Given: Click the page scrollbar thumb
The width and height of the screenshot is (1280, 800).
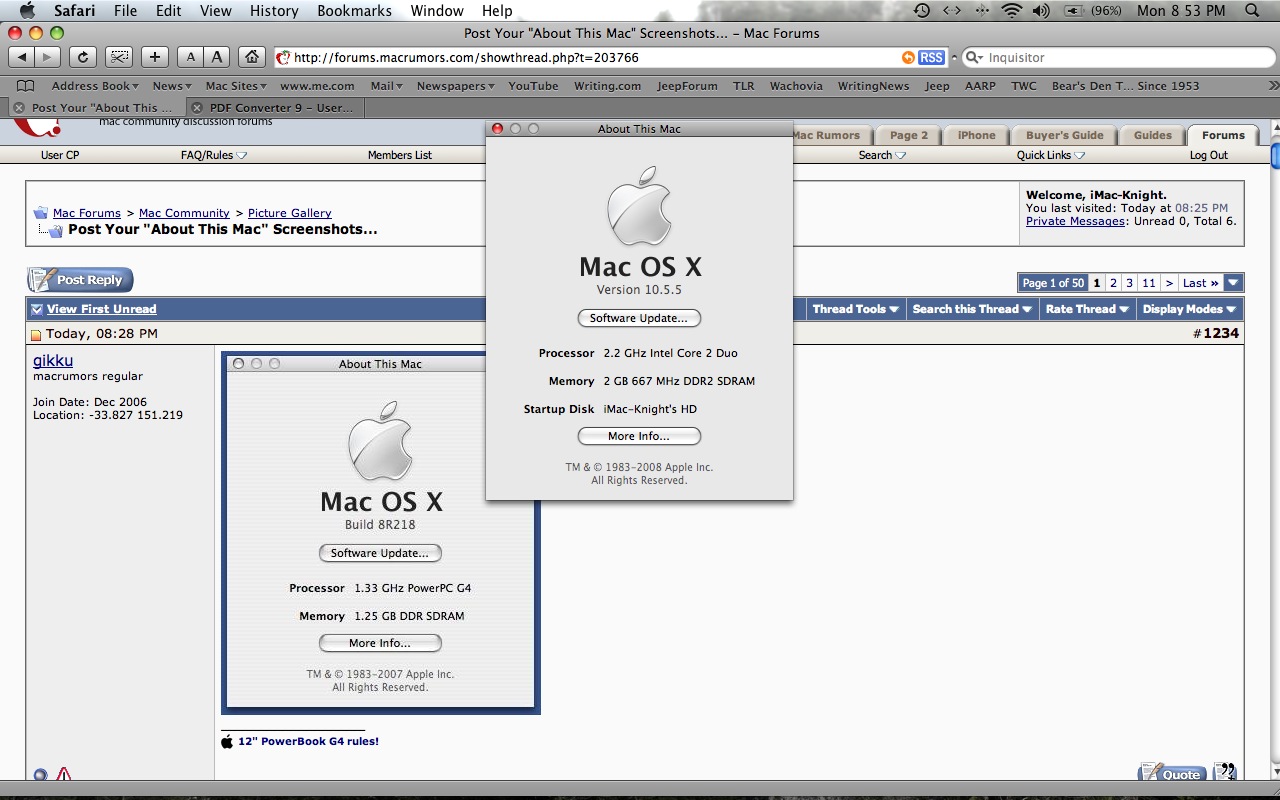Looking at the screenshot, I should pos(1275,157).
